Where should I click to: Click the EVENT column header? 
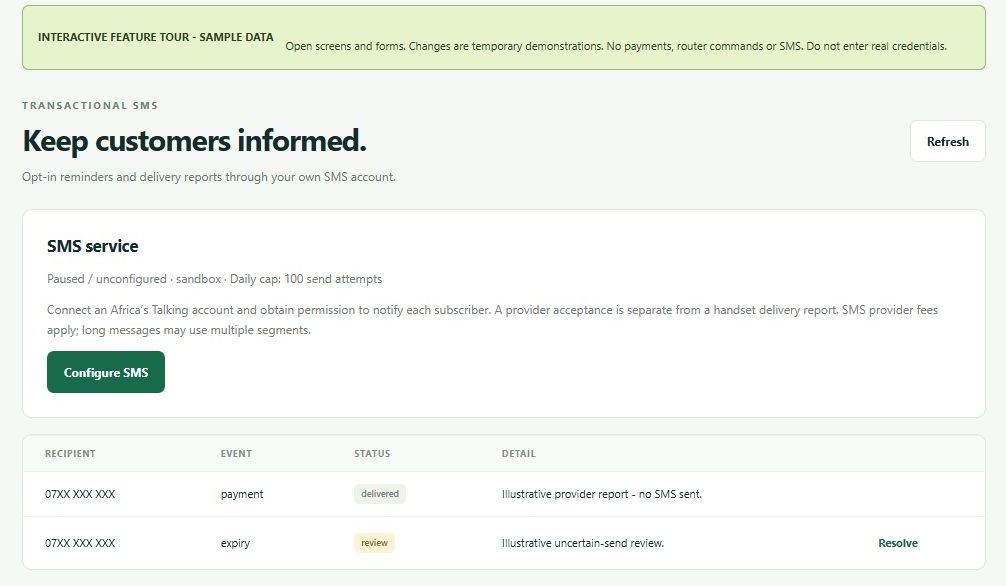coord(236,454)
